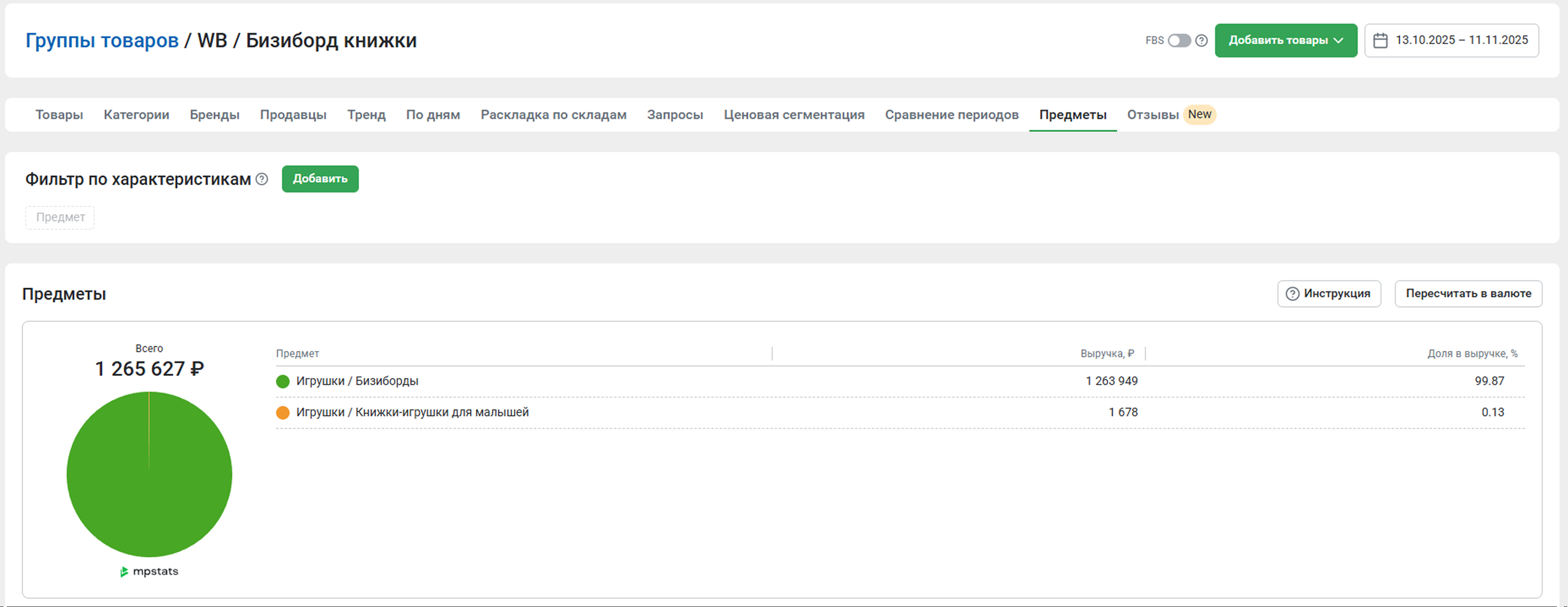Select the Раскладка по складам tab
1568x607 pixels.
[x=553, y=115]
